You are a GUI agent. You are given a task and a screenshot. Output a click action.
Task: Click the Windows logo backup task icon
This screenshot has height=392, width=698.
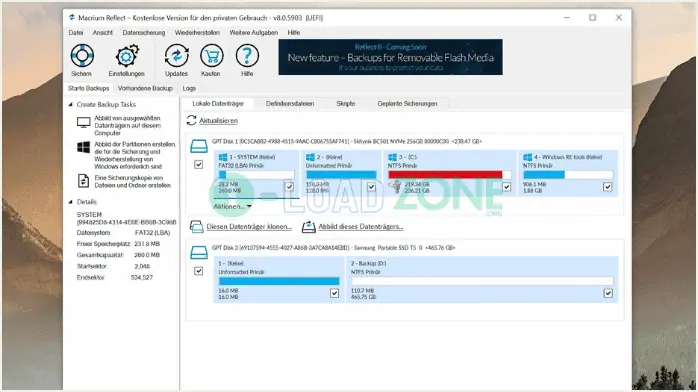84,147
